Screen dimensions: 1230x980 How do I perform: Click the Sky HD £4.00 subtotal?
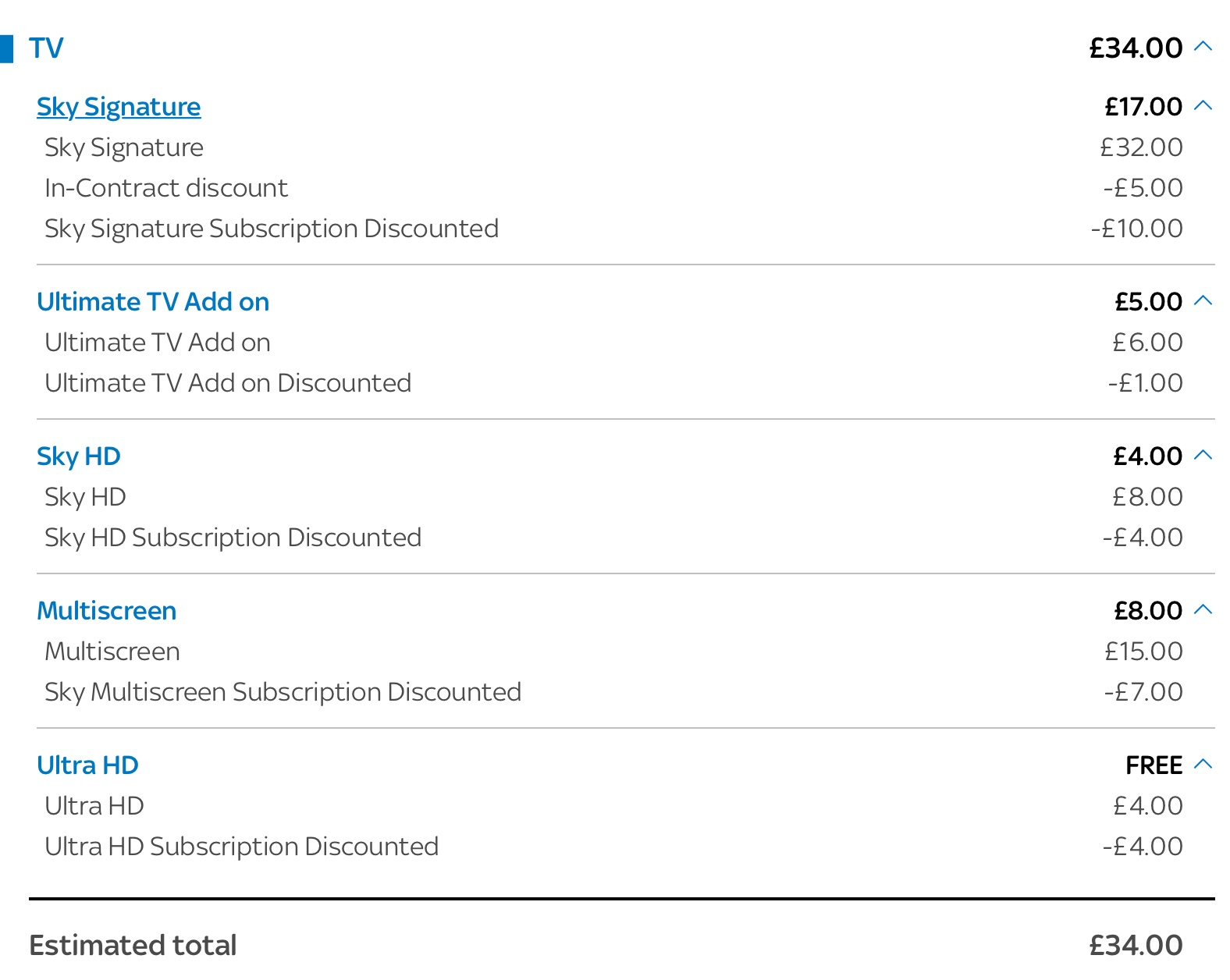(x=1148, y=456)
